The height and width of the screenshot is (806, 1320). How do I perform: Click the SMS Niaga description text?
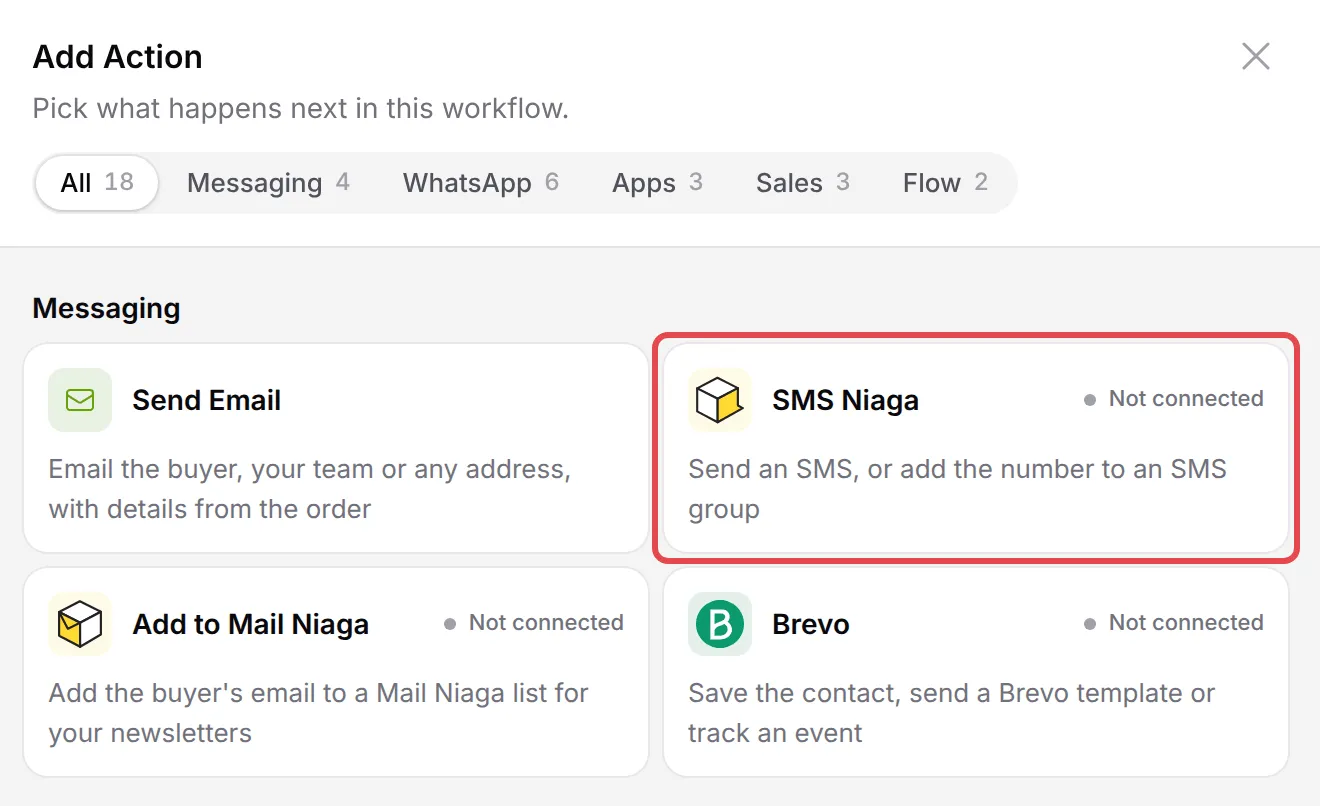tap(957, 489)
